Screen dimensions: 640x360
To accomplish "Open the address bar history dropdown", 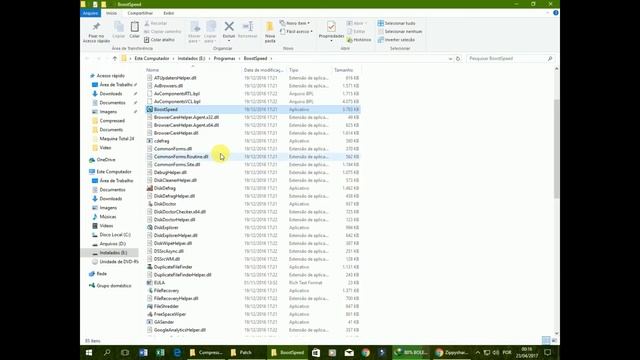I will pyautogui.click(x=450, y=58).
